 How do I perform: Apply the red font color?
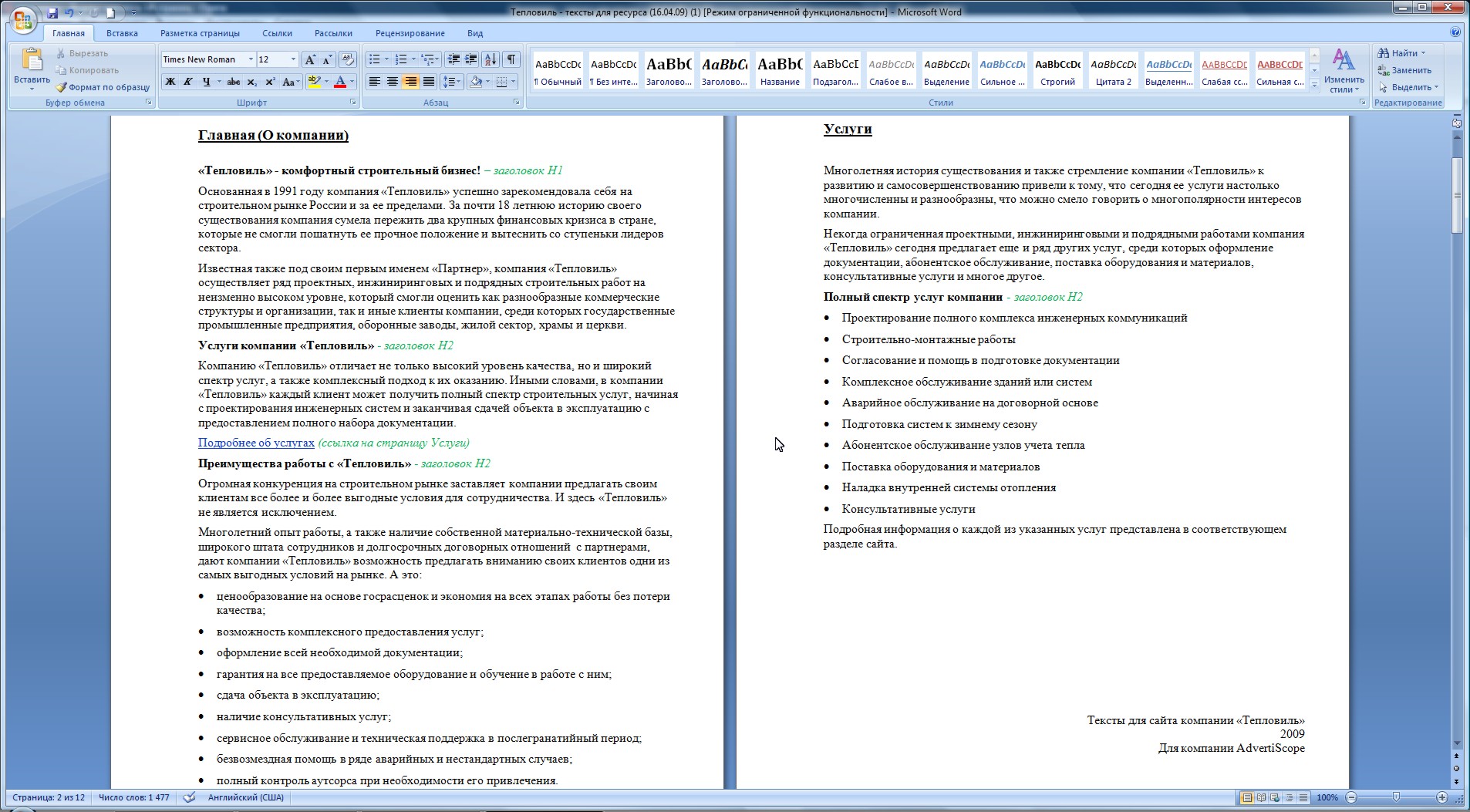pyautogui.click(x=339, y=82)
